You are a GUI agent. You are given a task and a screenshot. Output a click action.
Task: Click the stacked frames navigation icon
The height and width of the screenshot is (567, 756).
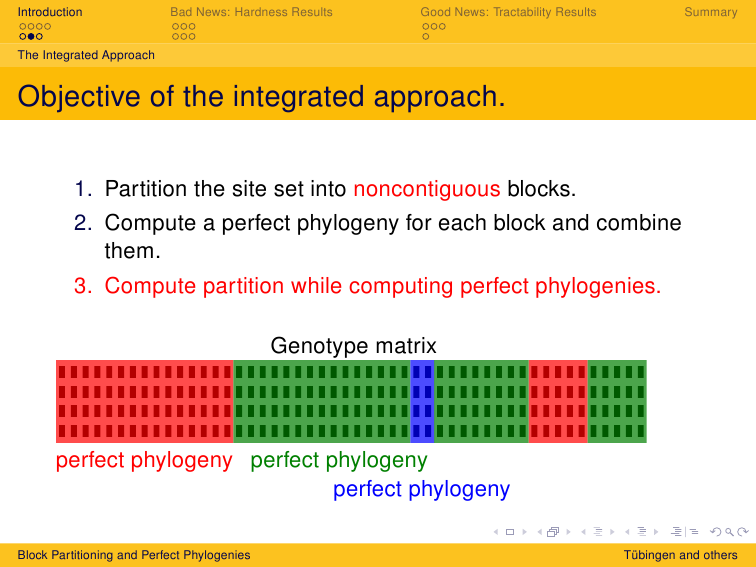pos(553,532)
